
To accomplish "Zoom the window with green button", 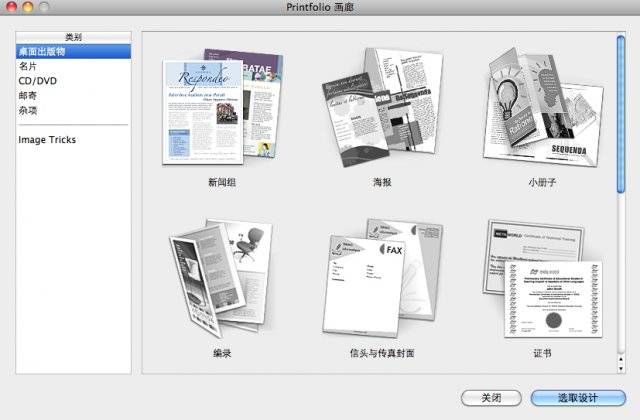I will pos(46,8).
